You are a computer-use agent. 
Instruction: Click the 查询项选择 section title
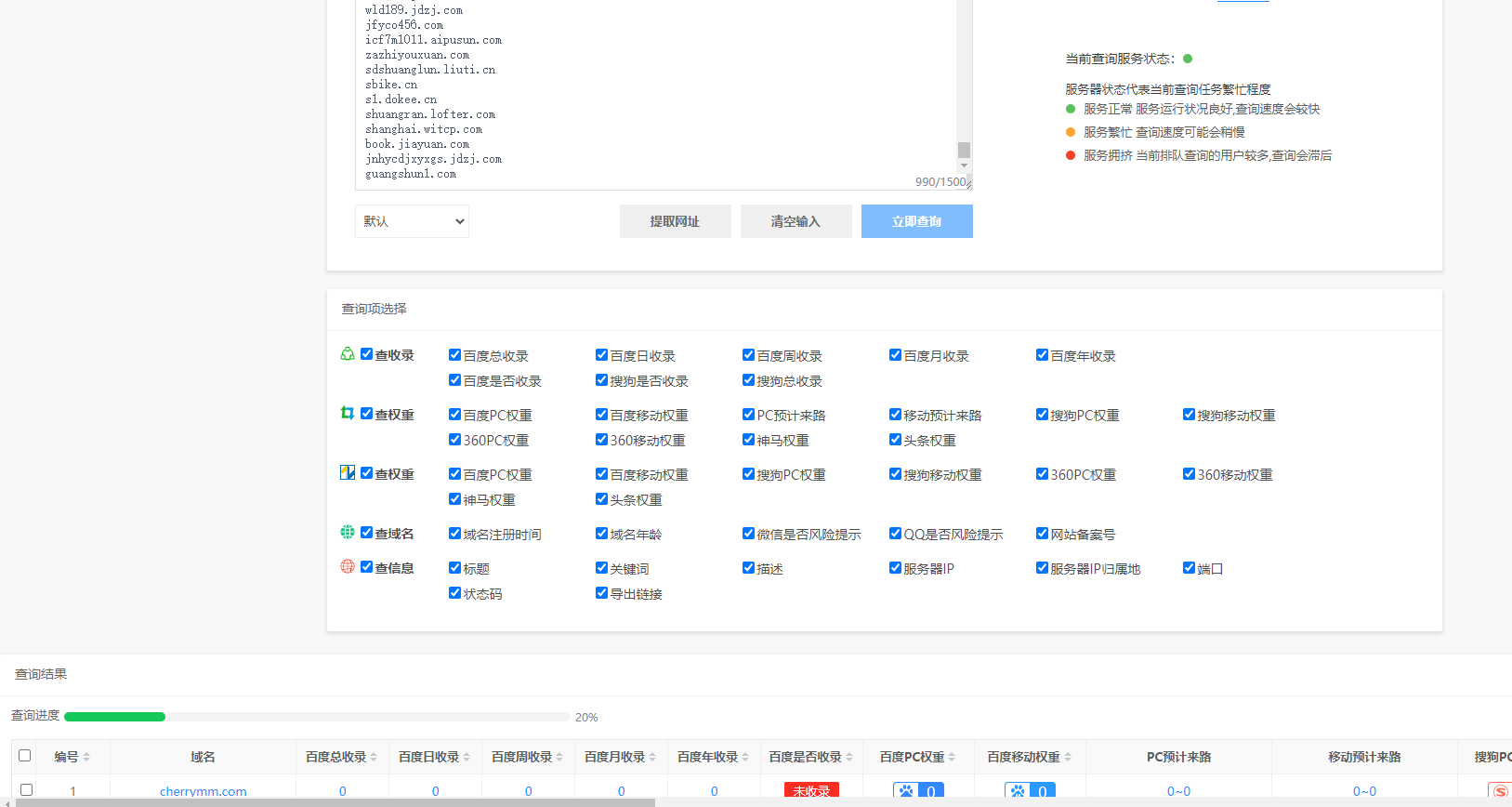(374, 309)
